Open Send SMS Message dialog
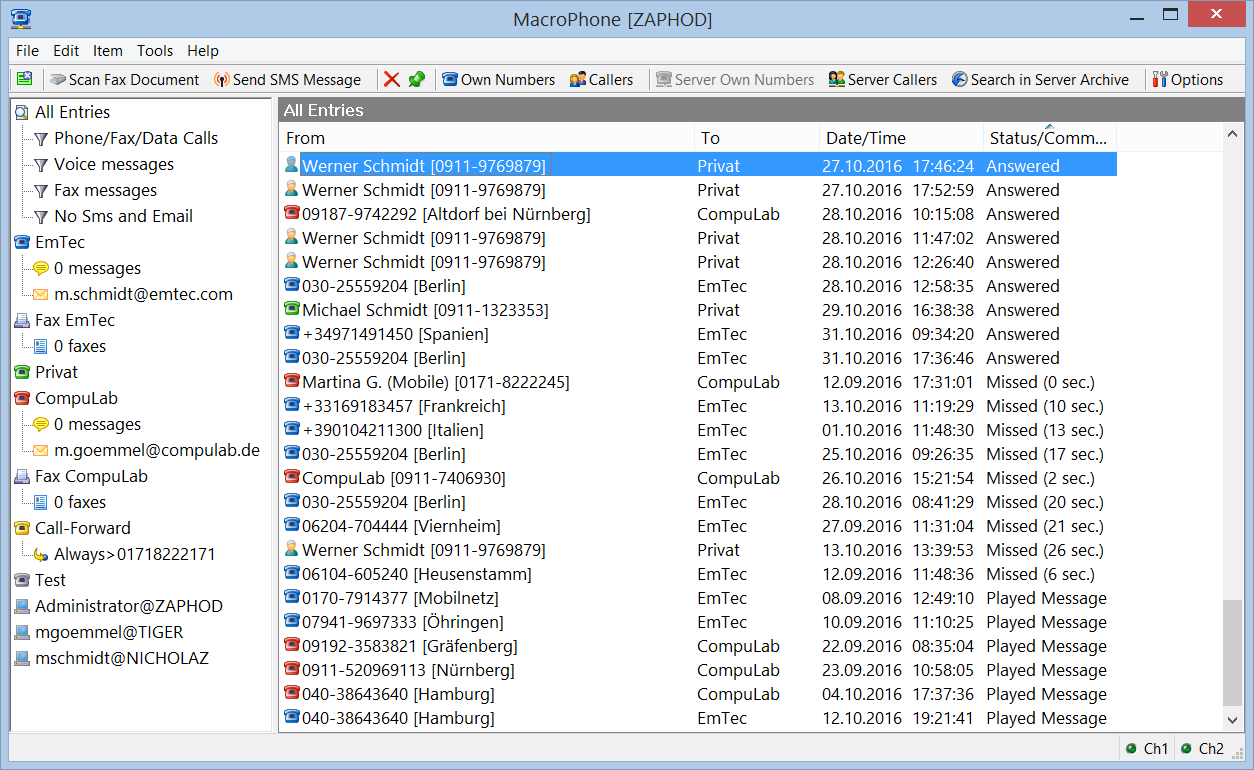1254x770 pixels. coord(288,80)
